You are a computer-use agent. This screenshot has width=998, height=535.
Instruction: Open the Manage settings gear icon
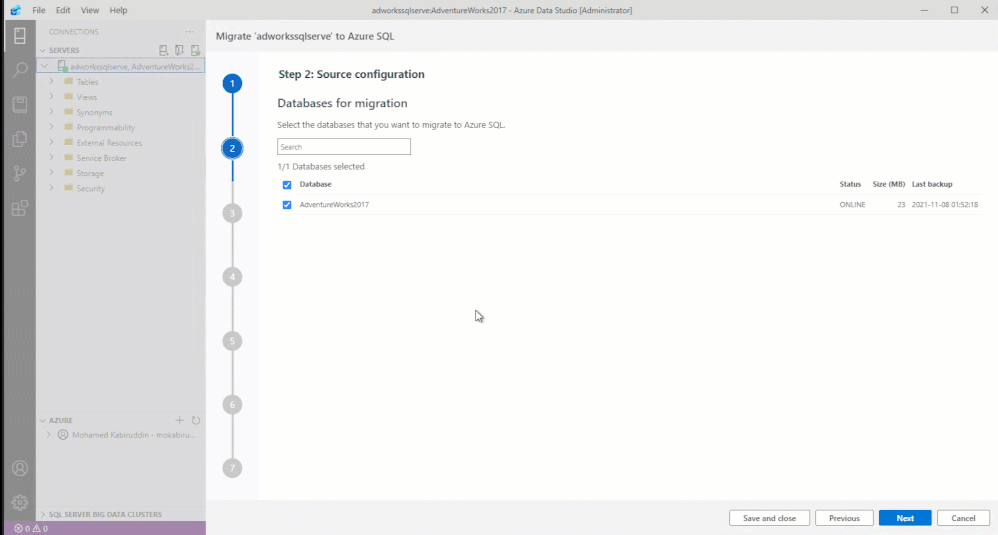20,502
